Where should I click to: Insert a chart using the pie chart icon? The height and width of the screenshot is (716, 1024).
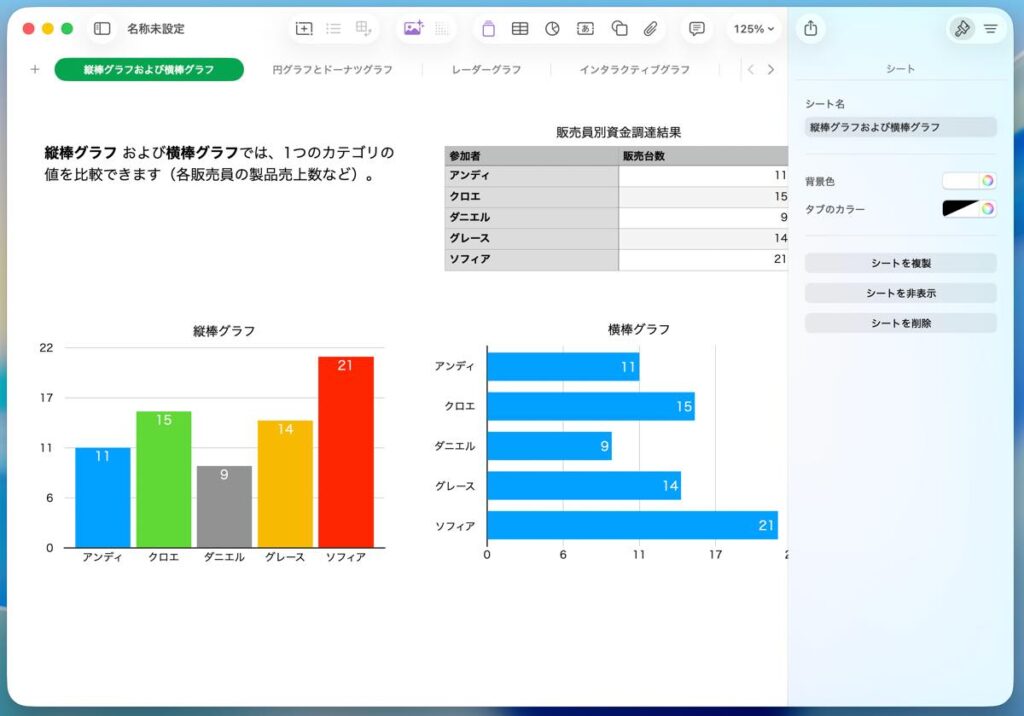pyautogui.click(x=552, y=29)
